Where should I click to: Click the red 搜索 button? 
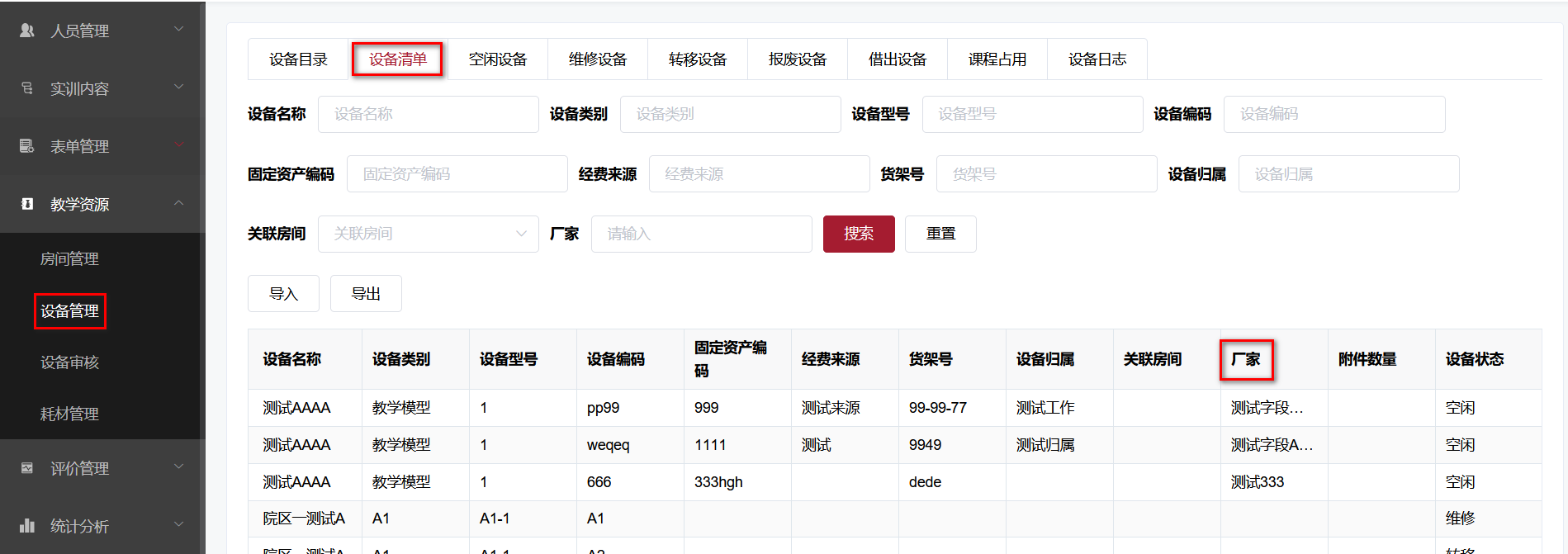[859, 234]
